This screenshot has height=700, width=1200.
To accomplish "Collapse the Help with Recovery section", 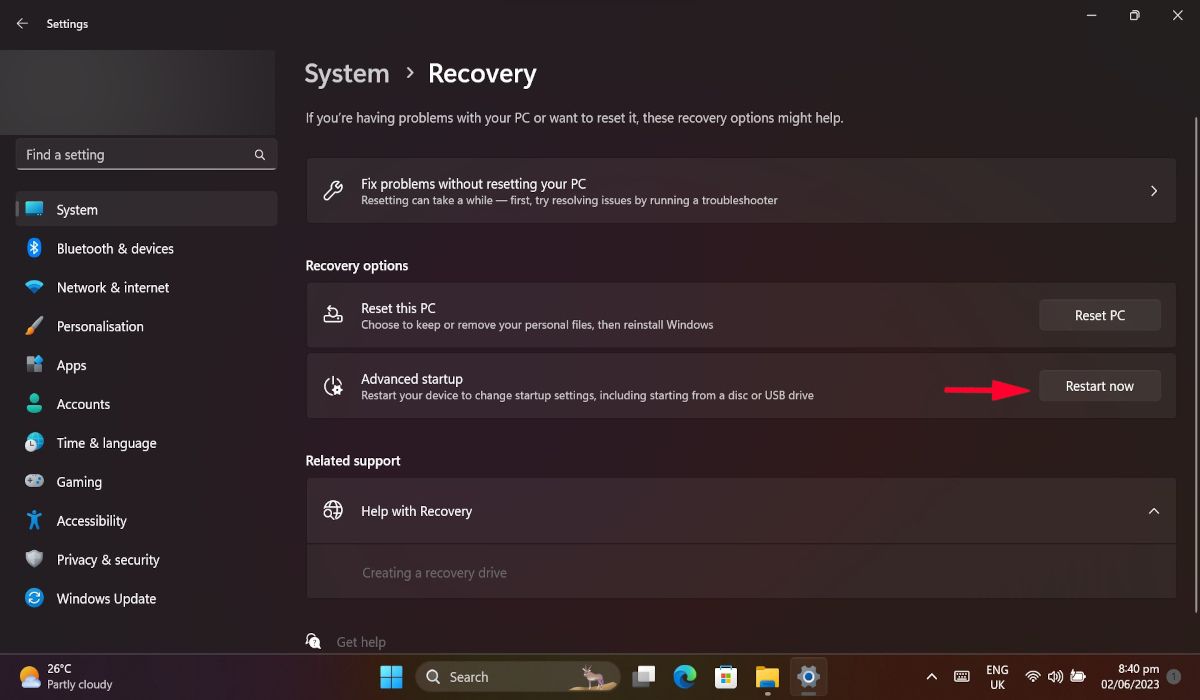I will click(x=1152, y=511).
